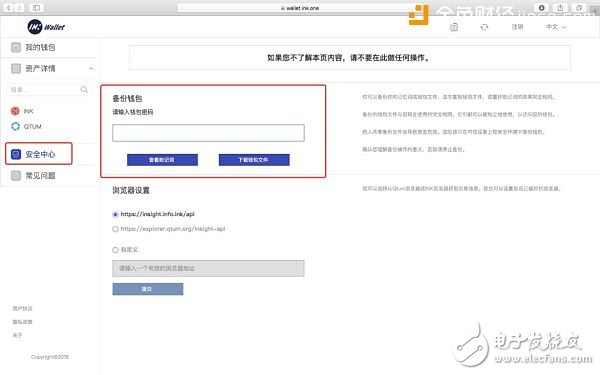Select the explorer.qtum.org/insight-api radio option
Viewport: 600px width, 375px height.
(x=115, y=229)
